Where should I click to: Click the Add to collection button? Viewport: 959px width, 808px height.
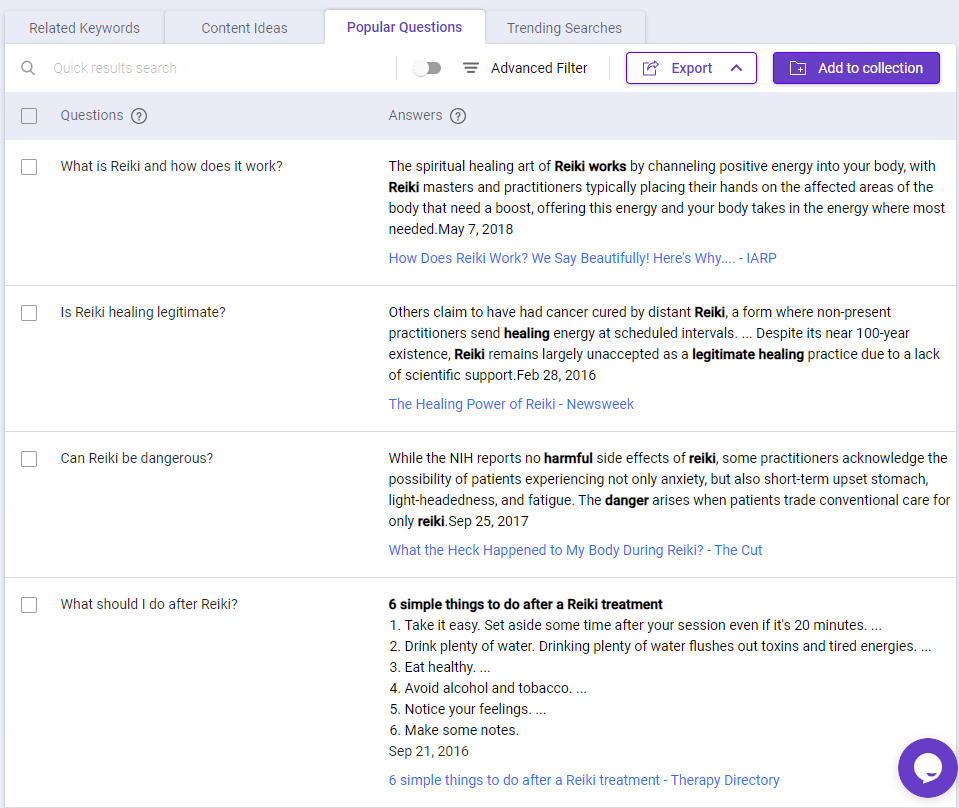(856, 68)
